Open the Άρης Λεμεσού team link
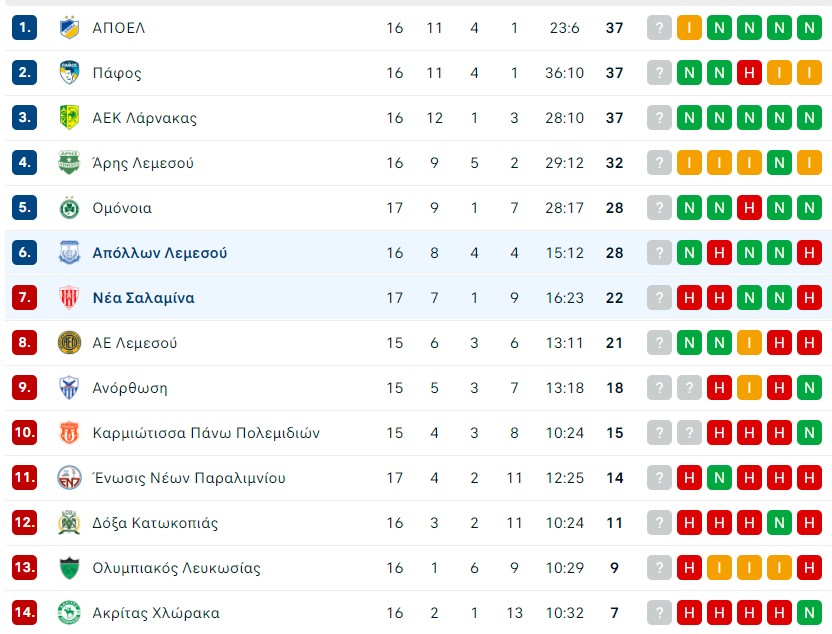Screen dimensions: 832x634 [143, 163]
